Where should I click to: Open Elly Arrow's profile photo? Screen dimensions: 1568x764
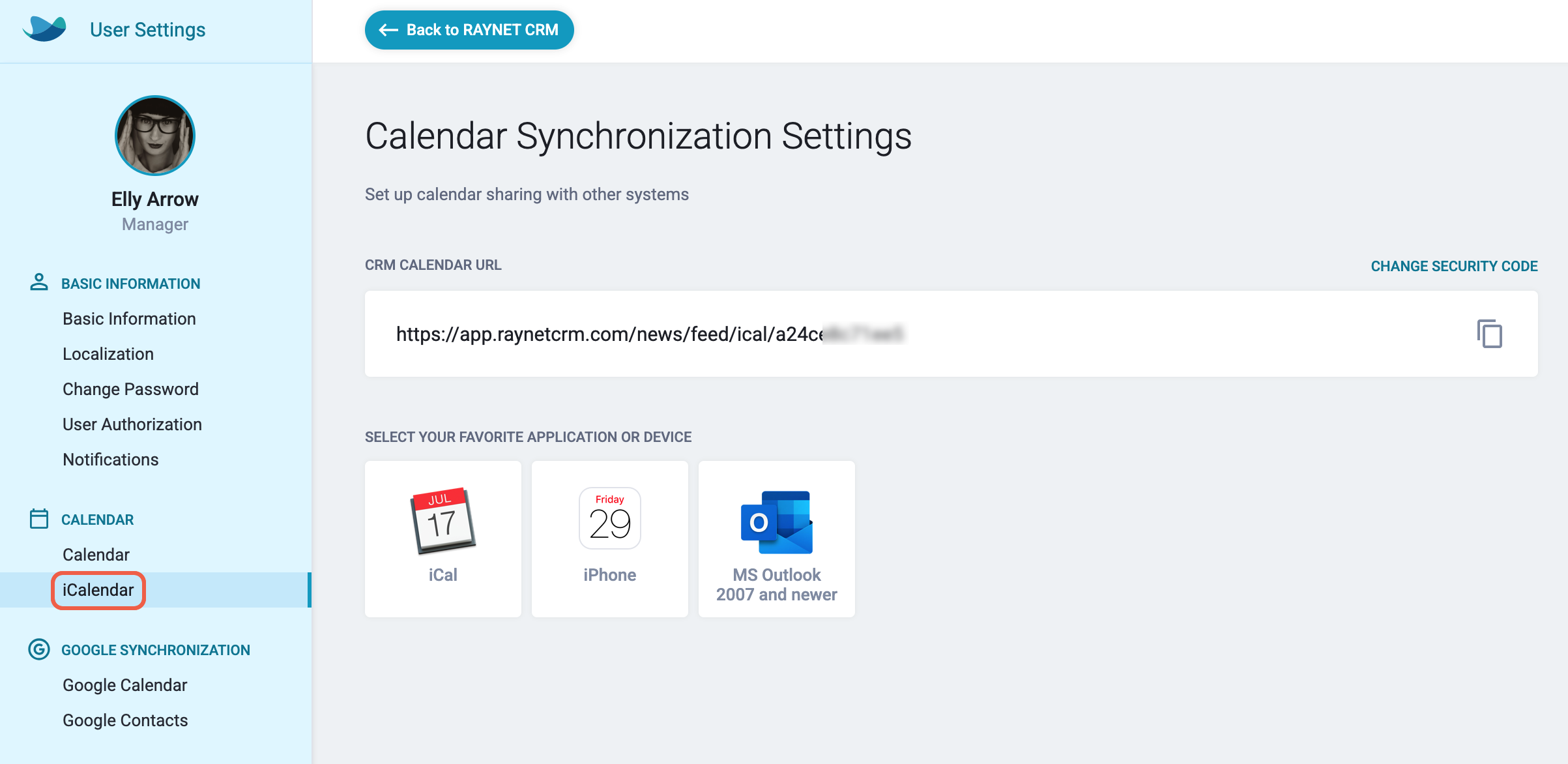click(x=155, y=136)
